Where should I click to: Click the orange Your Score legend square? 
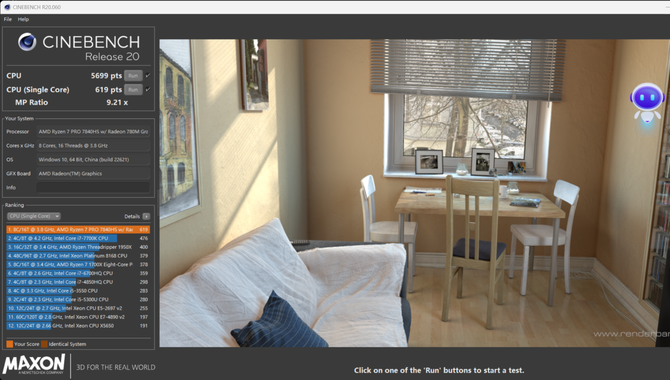[9, 344]
